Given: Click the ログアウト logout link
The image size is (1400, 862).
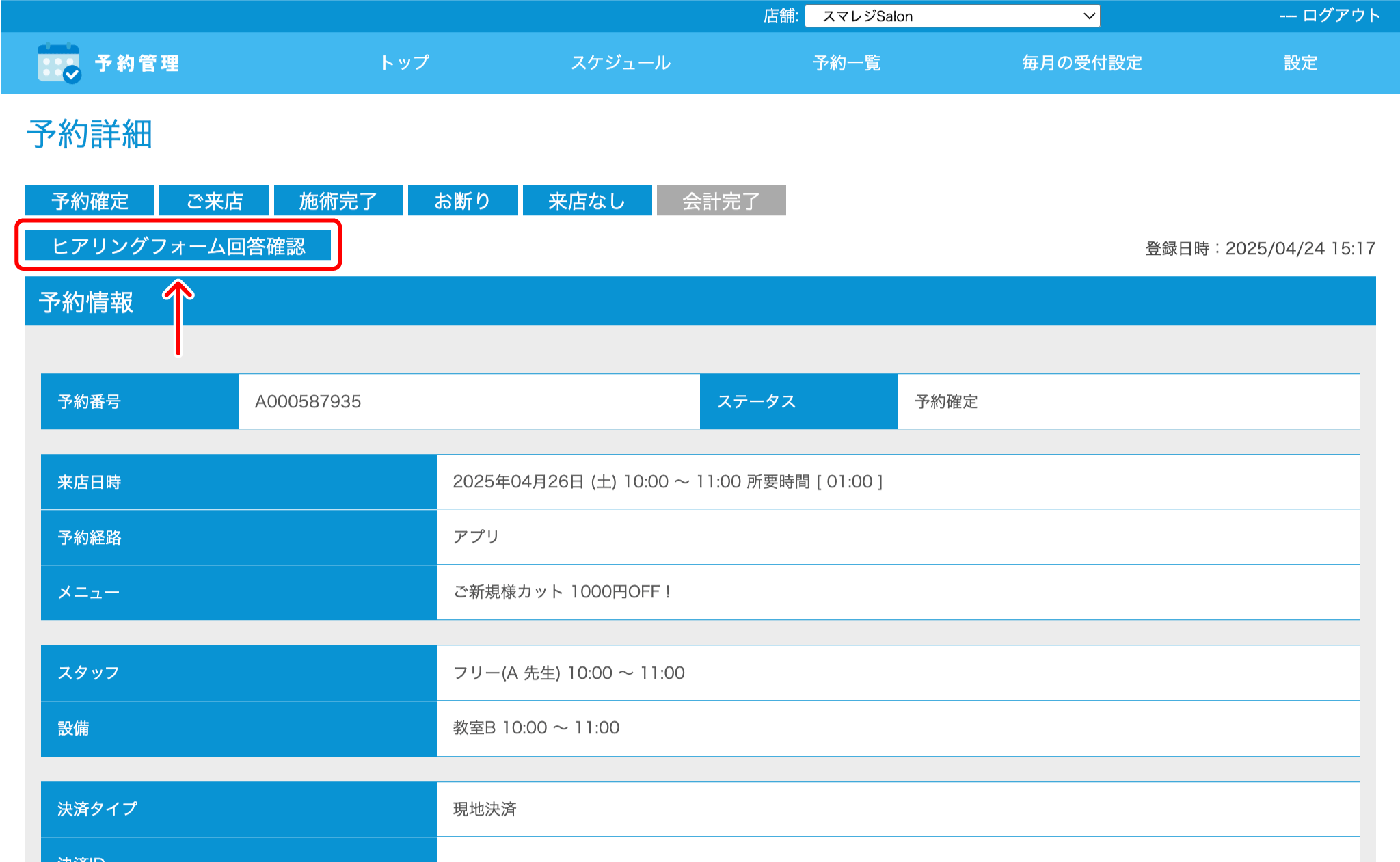Looking at the screenshot, I should pyautogui.click(x=1341, y=16).
